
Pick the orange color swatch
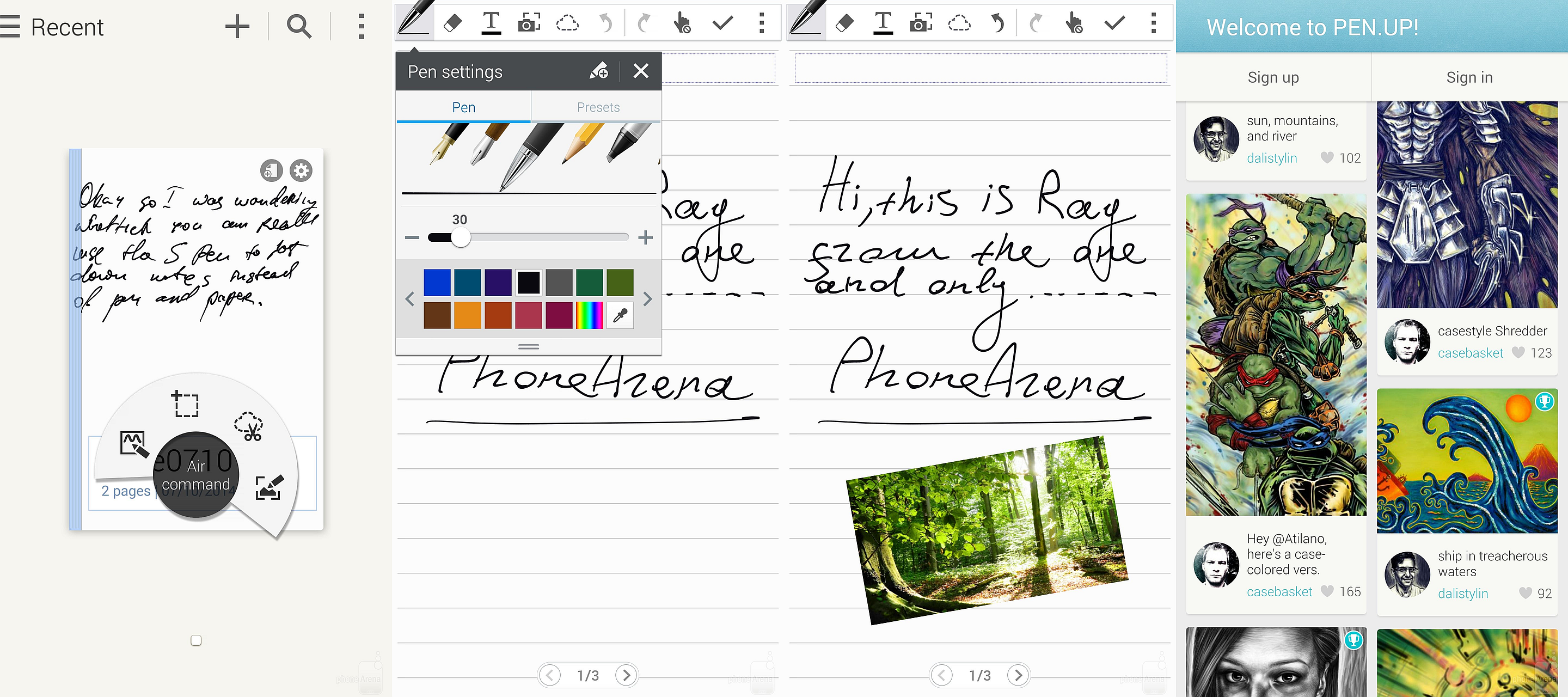click(468, 315)
